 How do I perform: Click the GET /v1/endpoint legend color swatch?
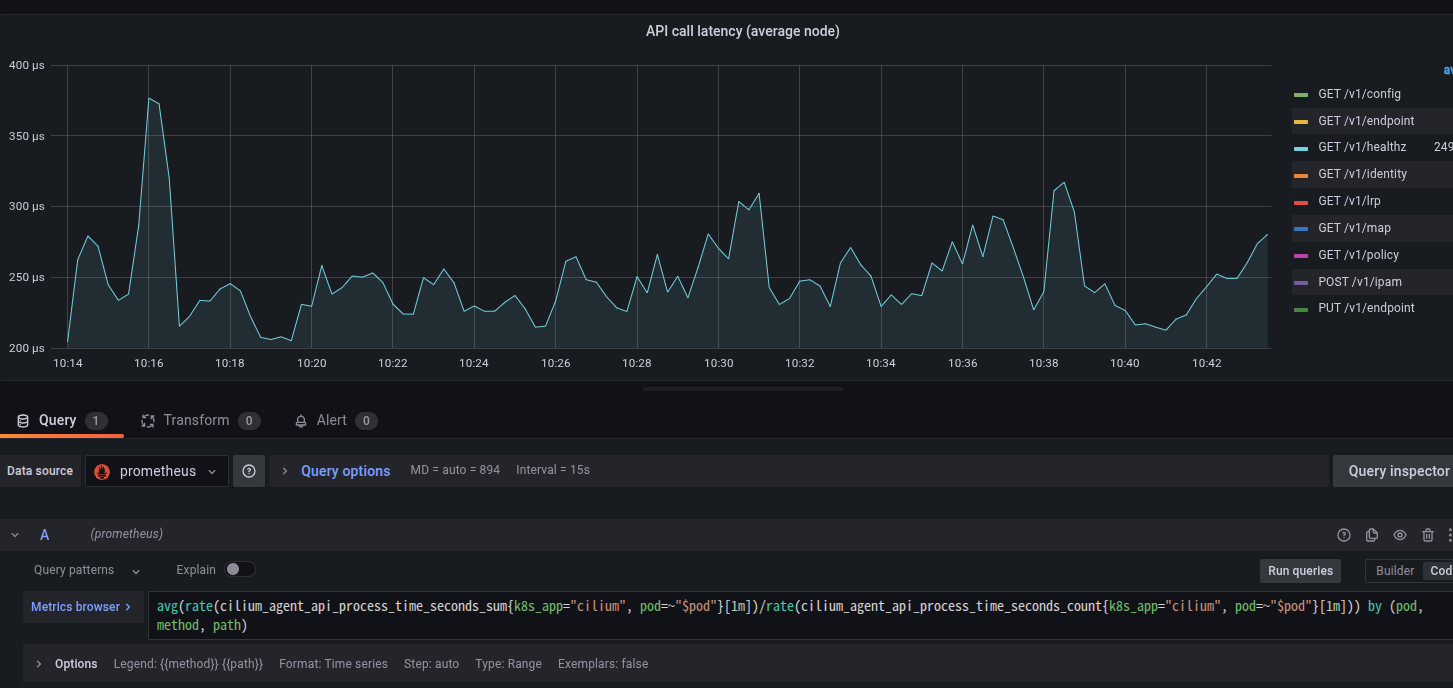coord(1301,121)
